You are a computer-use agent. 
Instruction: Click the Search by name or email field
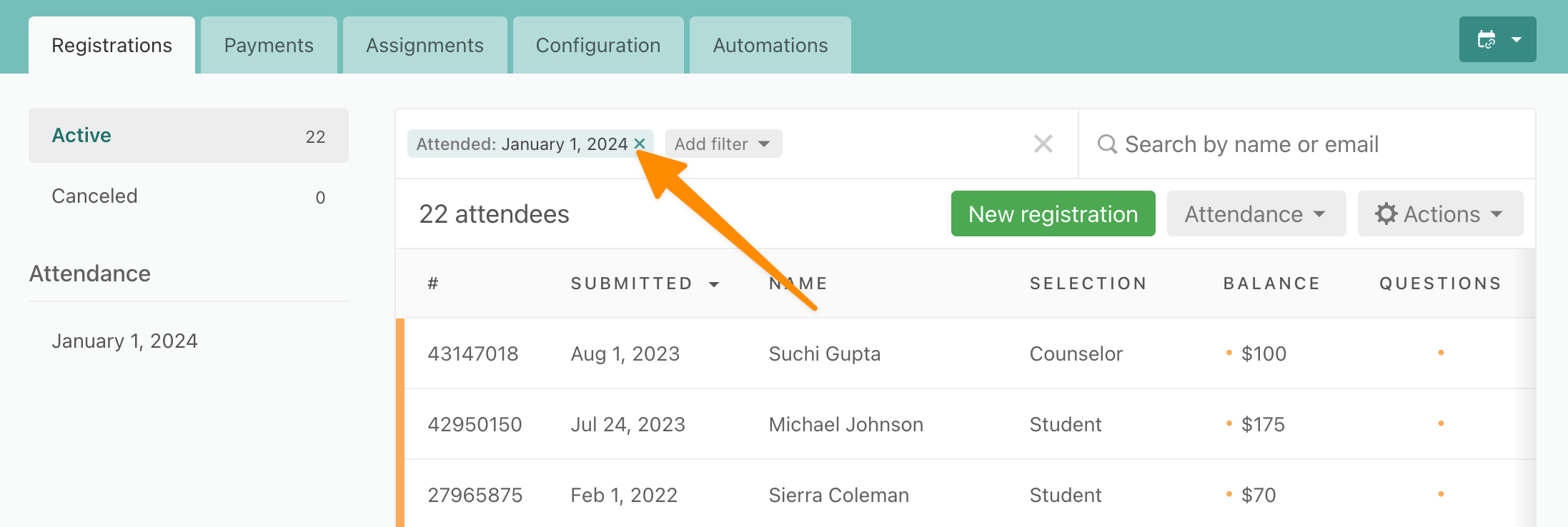coord(1306,144)
